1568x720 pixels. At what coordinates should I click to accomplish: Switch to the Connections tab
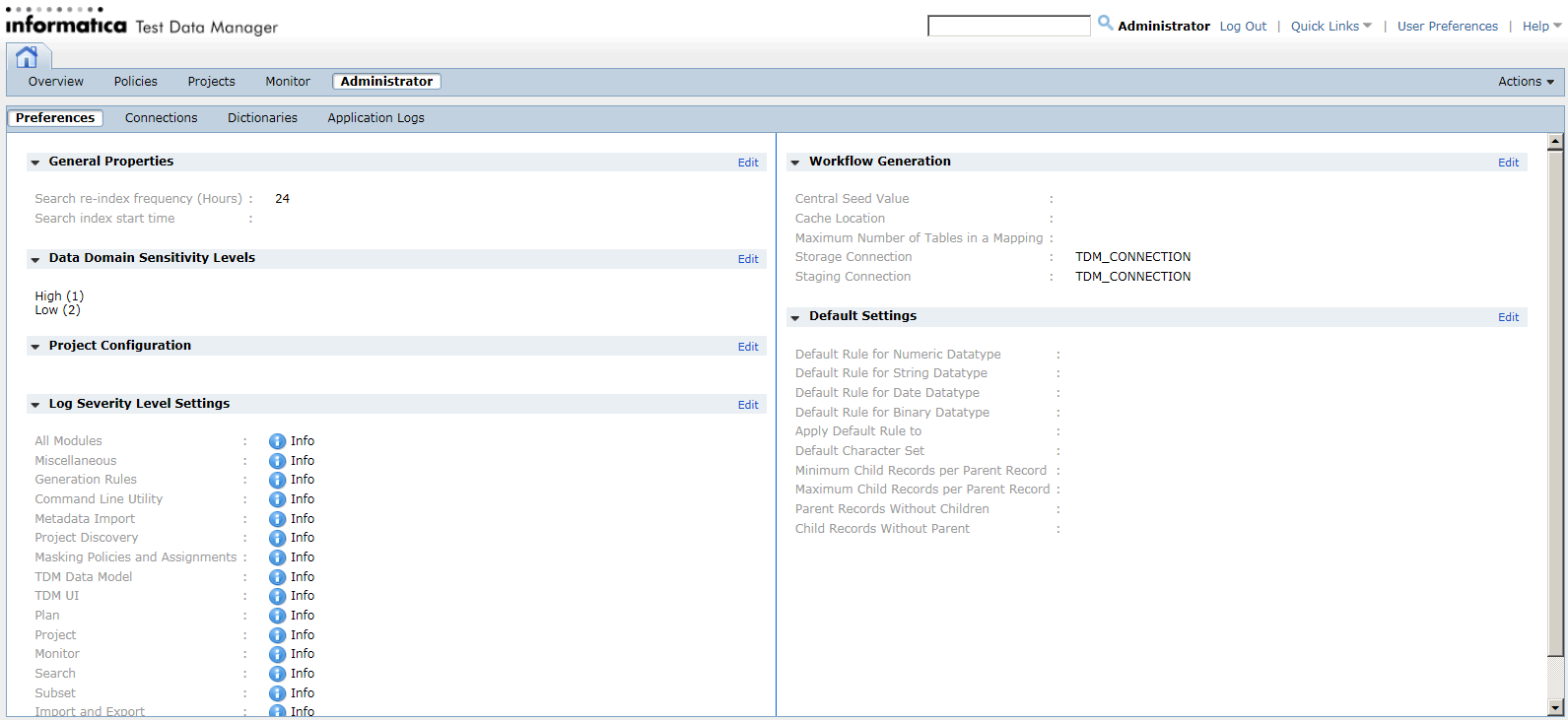[161, 118]
